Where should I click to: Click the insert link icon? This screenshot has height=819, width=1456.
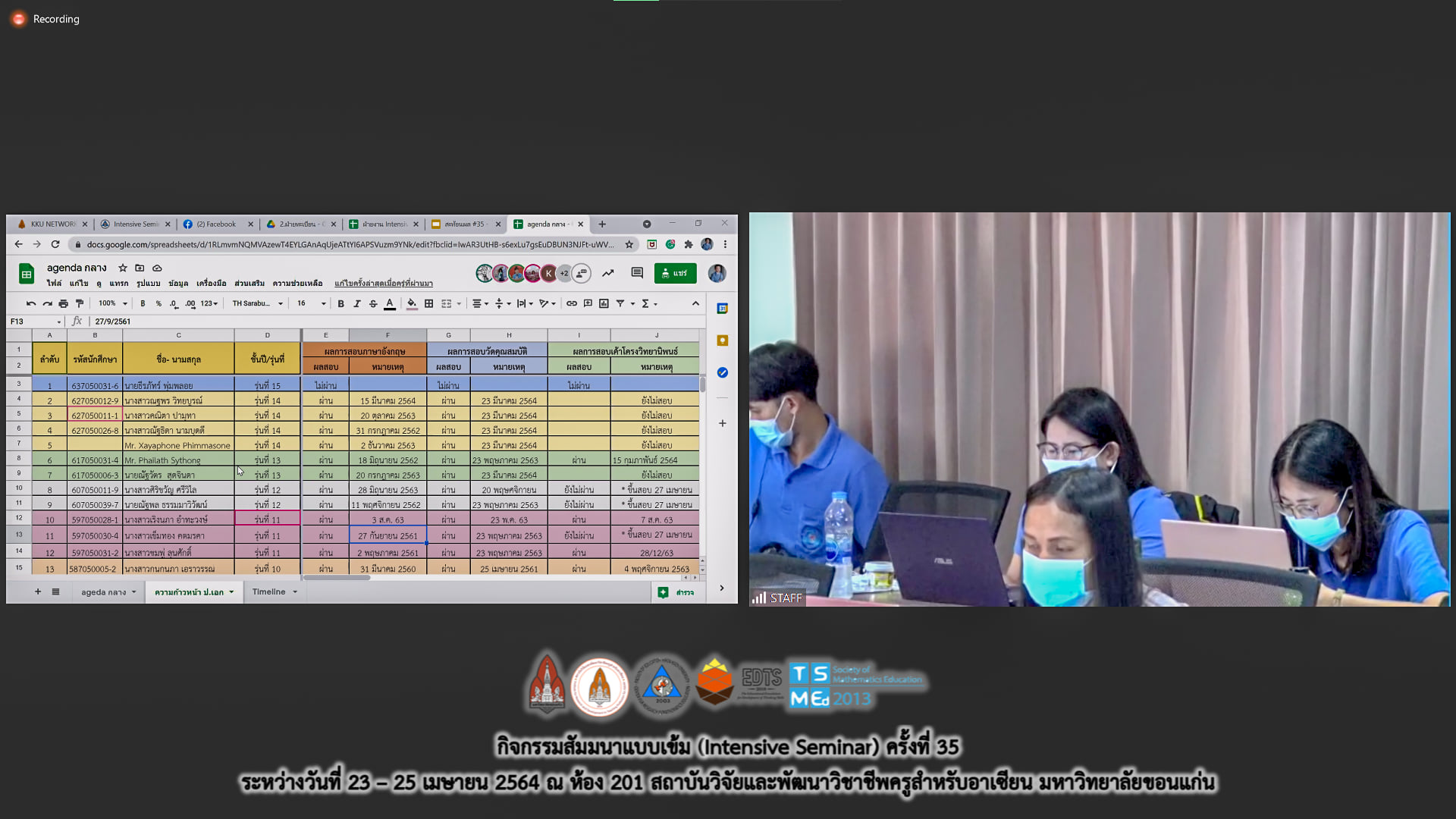pos(571,303)
